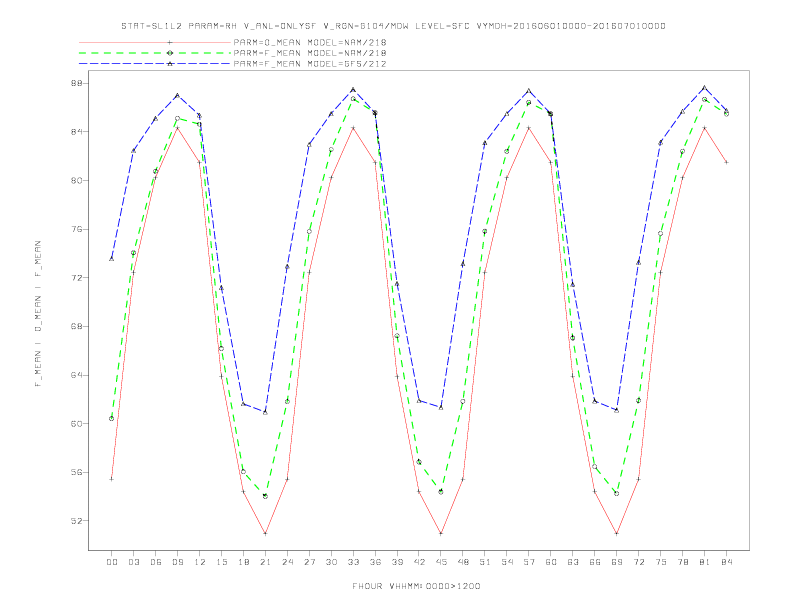Click x-axis tick label 03
This screenshot has width=792, height=612.
click(133, 562)
